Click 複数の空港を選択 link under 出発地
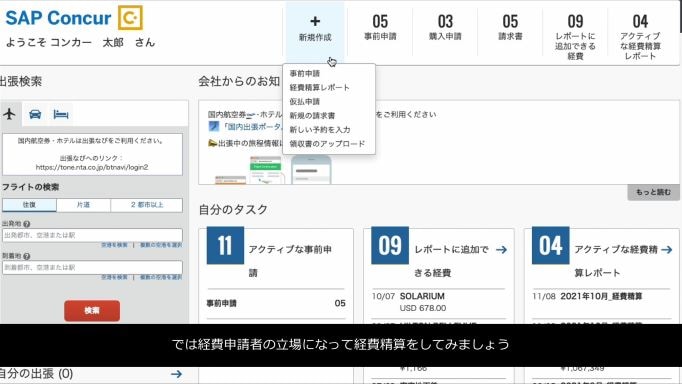The height and width of the screenshot is (384, 682). [160, 245]
